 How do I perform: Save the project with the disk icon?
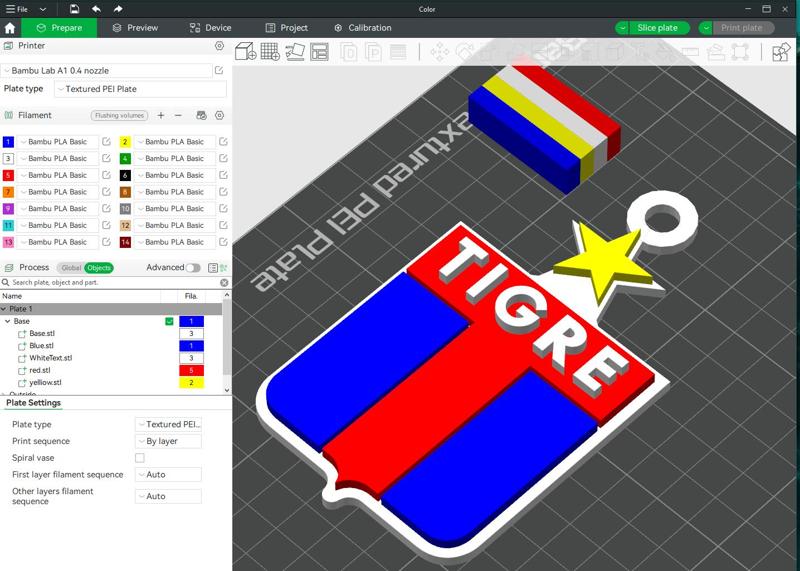[74, 9]
